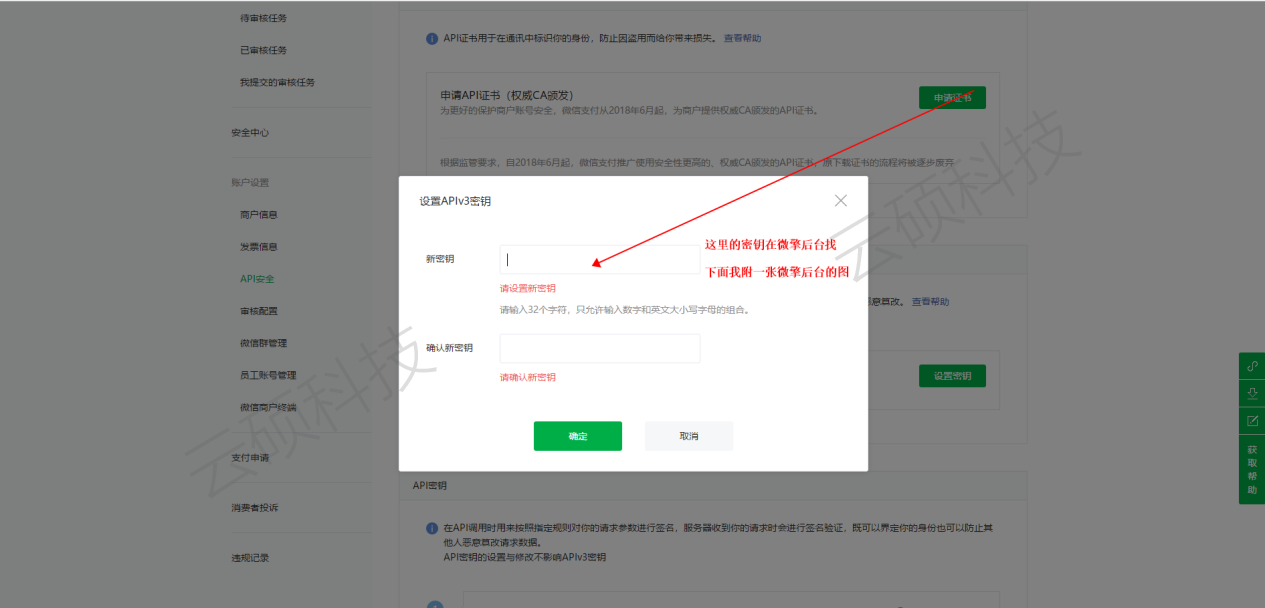Select 商户信息 in the sidebar
The height and width of the screenshot is (608, 1265).
tap(259, 215)
